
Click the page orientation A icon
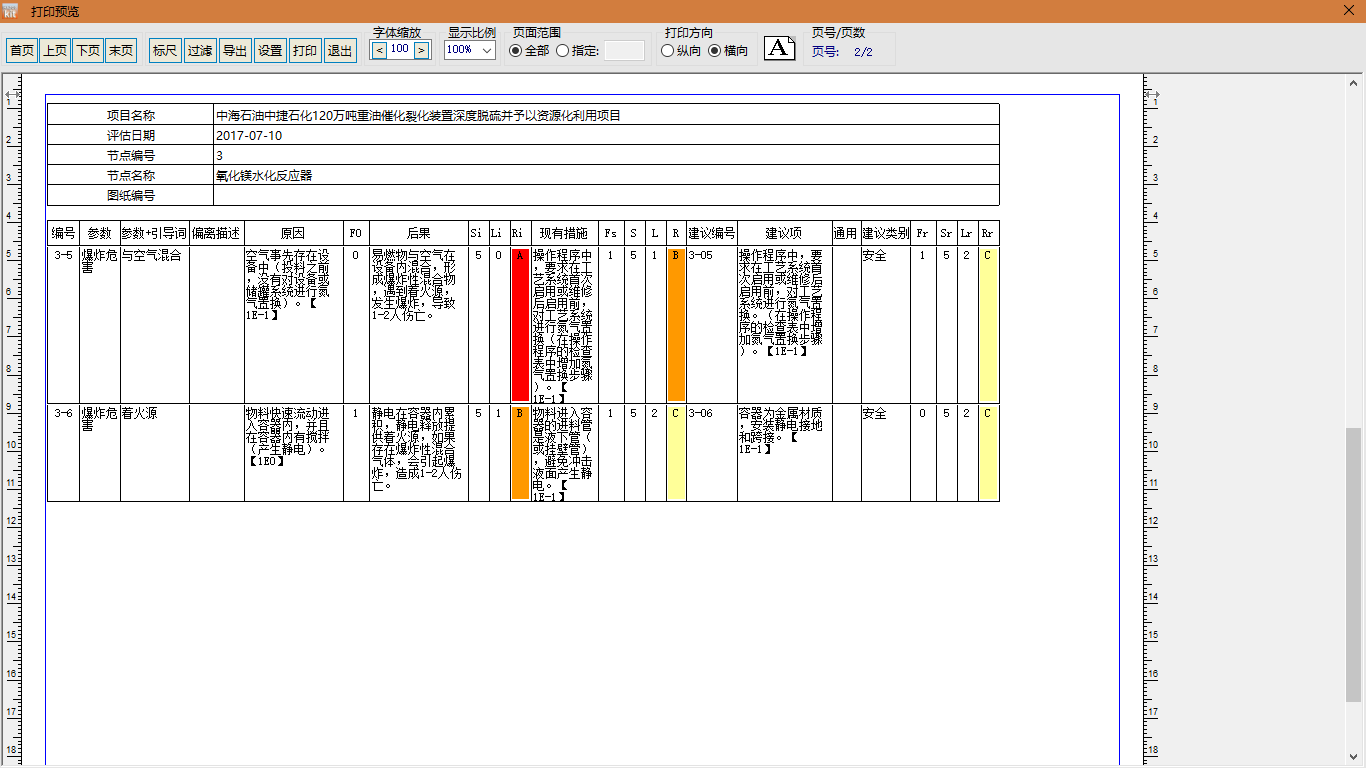click(x=780, y=48)
